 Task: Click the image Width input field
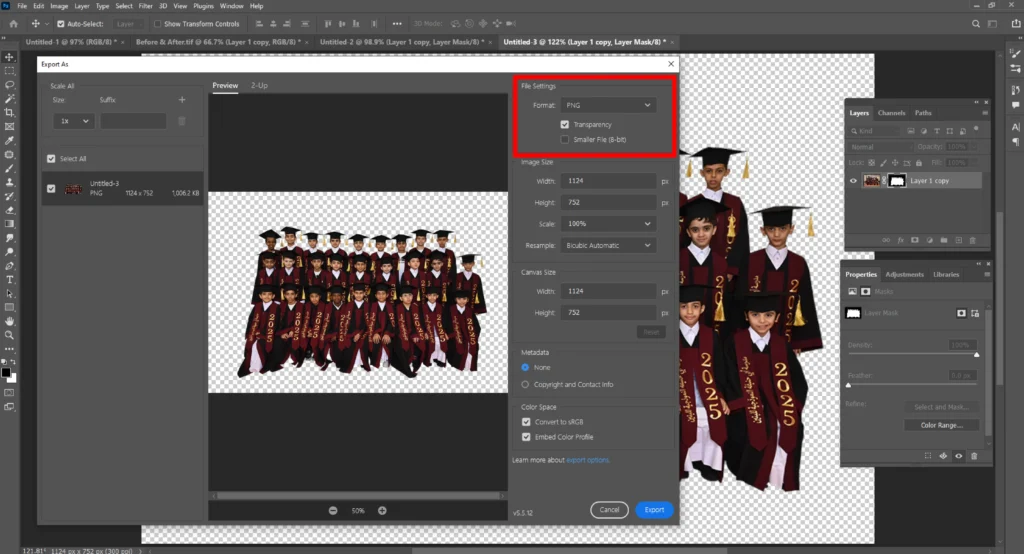point(607,181)
